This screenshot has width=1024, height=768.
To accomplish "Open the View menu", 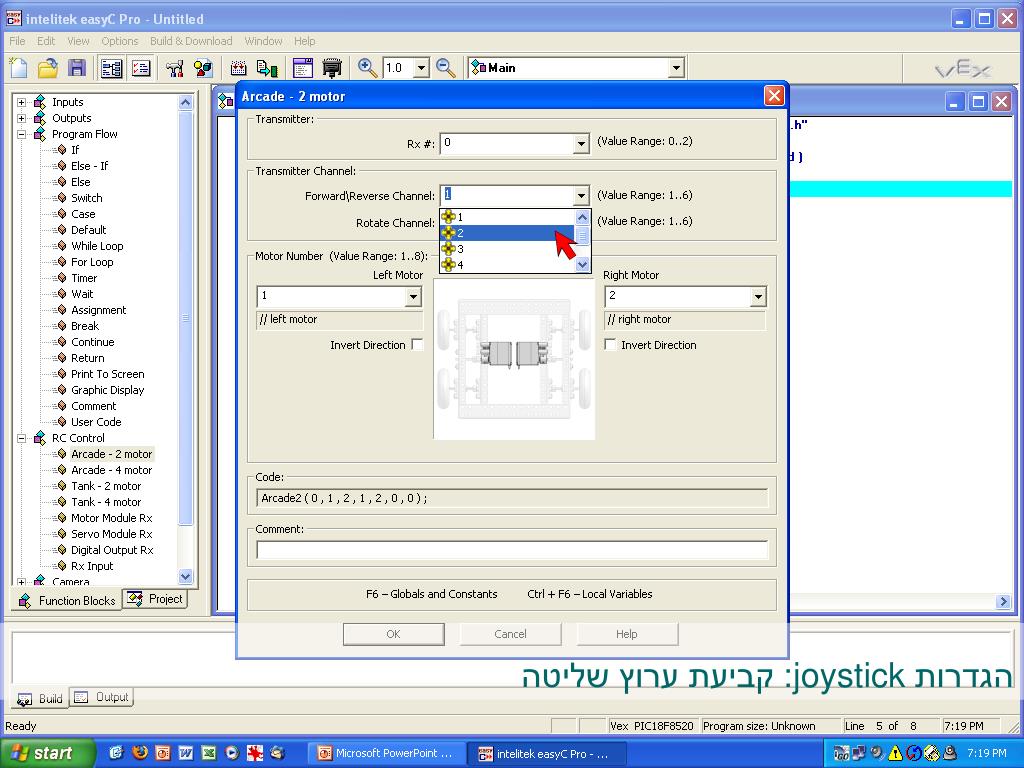I will click(x=78, y=41).
